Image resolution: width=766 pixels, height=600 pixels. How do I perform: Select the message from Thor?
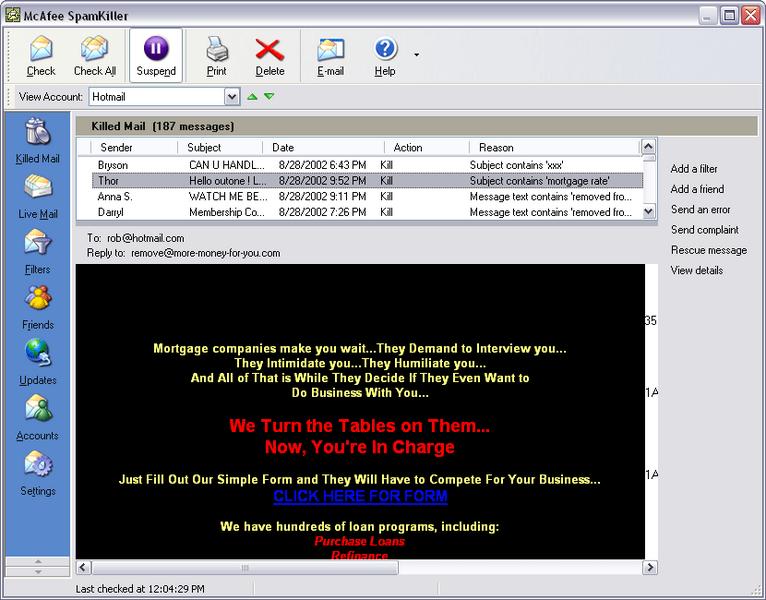(367, 181)
